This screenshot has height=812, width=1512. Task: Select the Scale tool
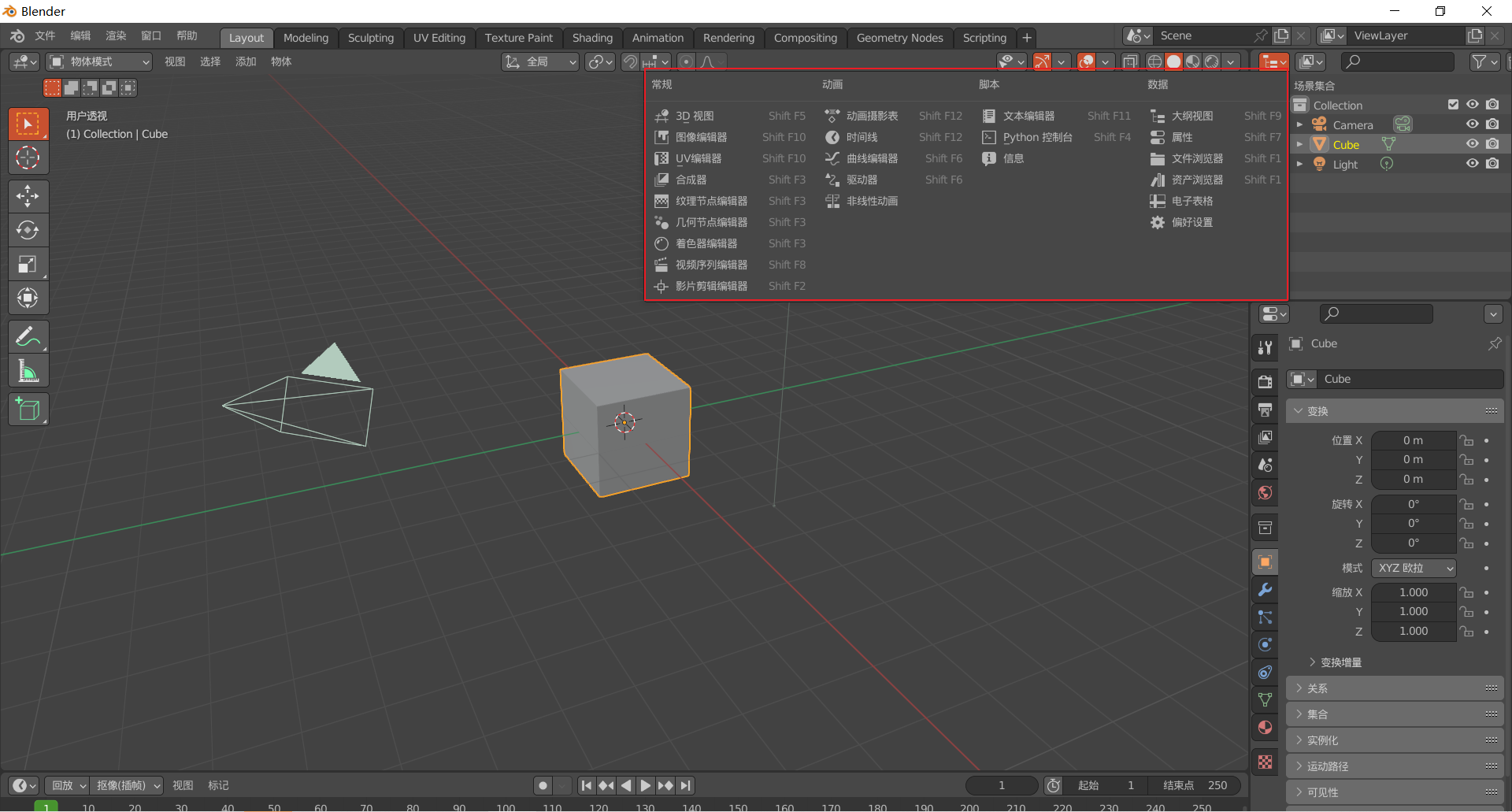[28, 264]
